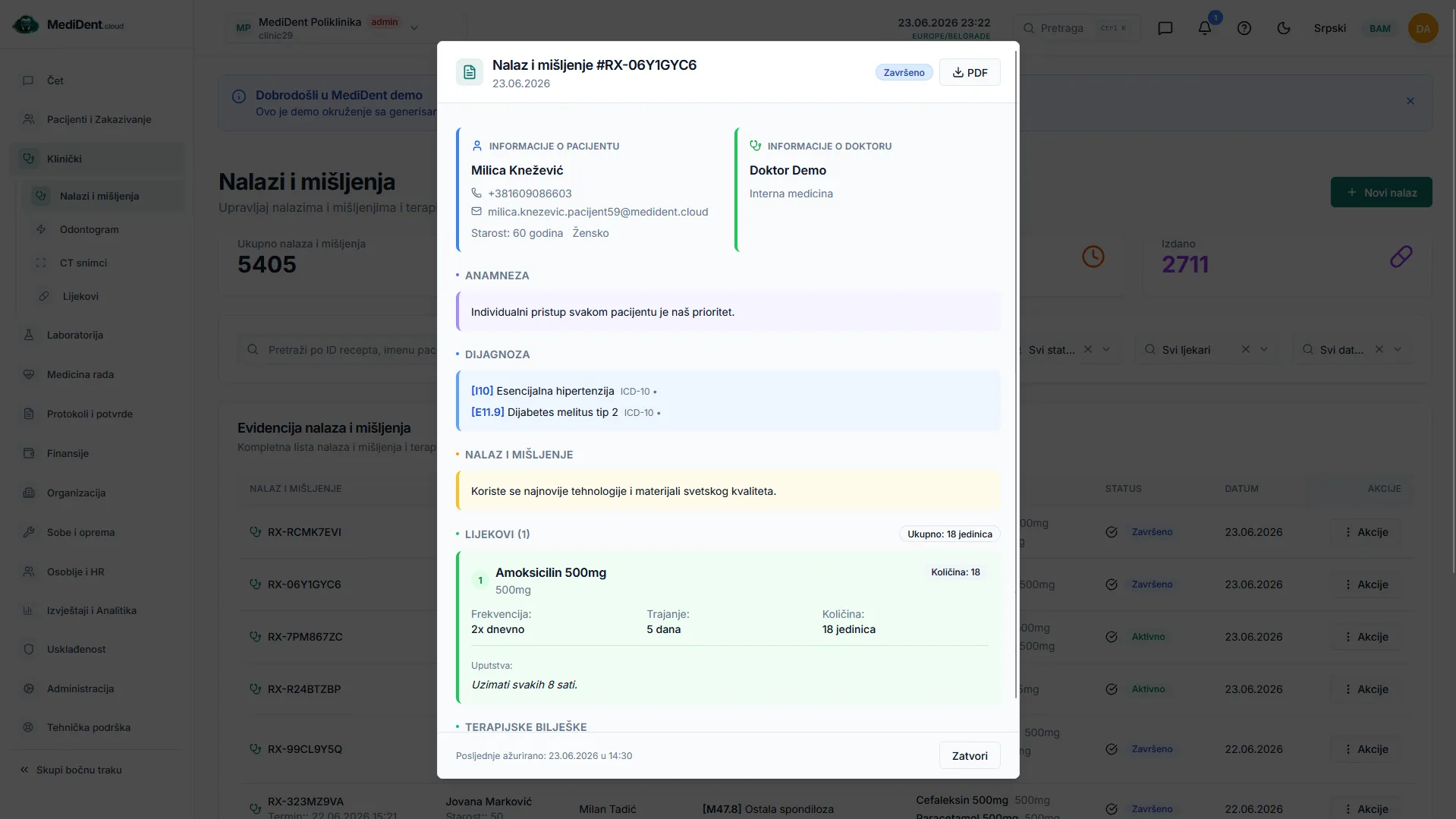Clear the Svi stat... status filter
The image size is (1456, 819).
(x=1087, y=349)
